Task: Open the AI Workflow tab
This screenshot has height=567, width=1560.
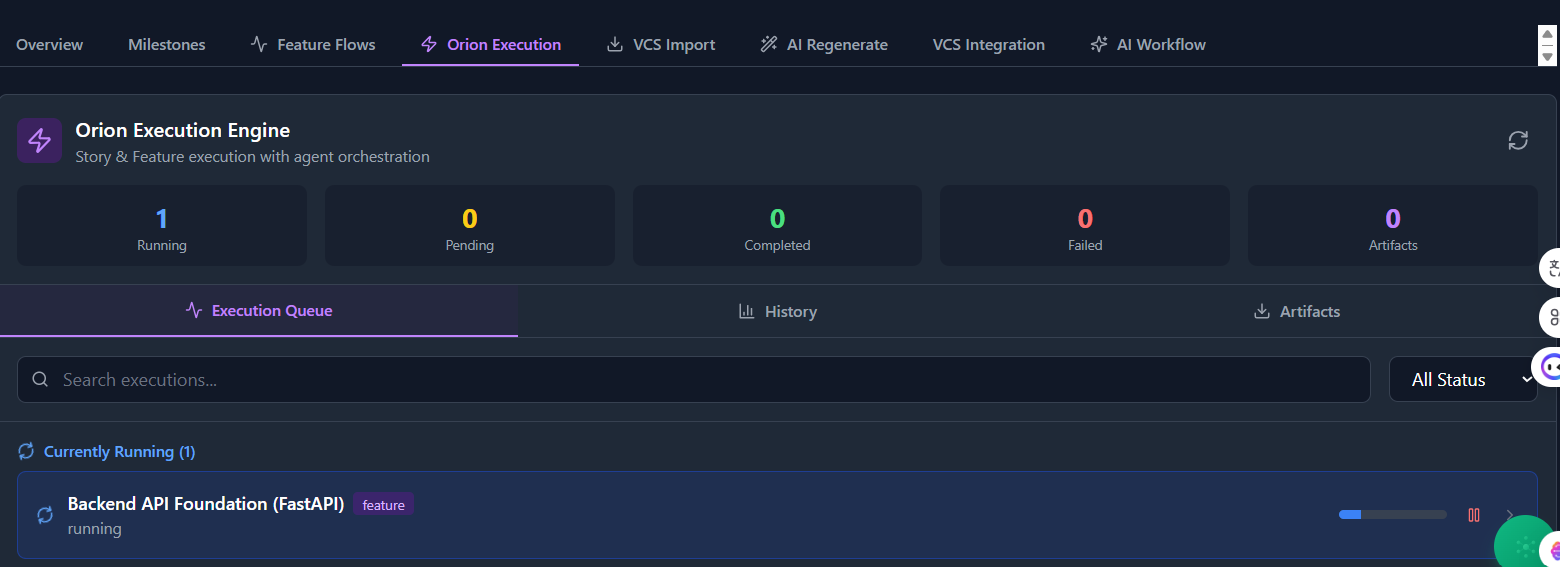Action: [1148, 45]
